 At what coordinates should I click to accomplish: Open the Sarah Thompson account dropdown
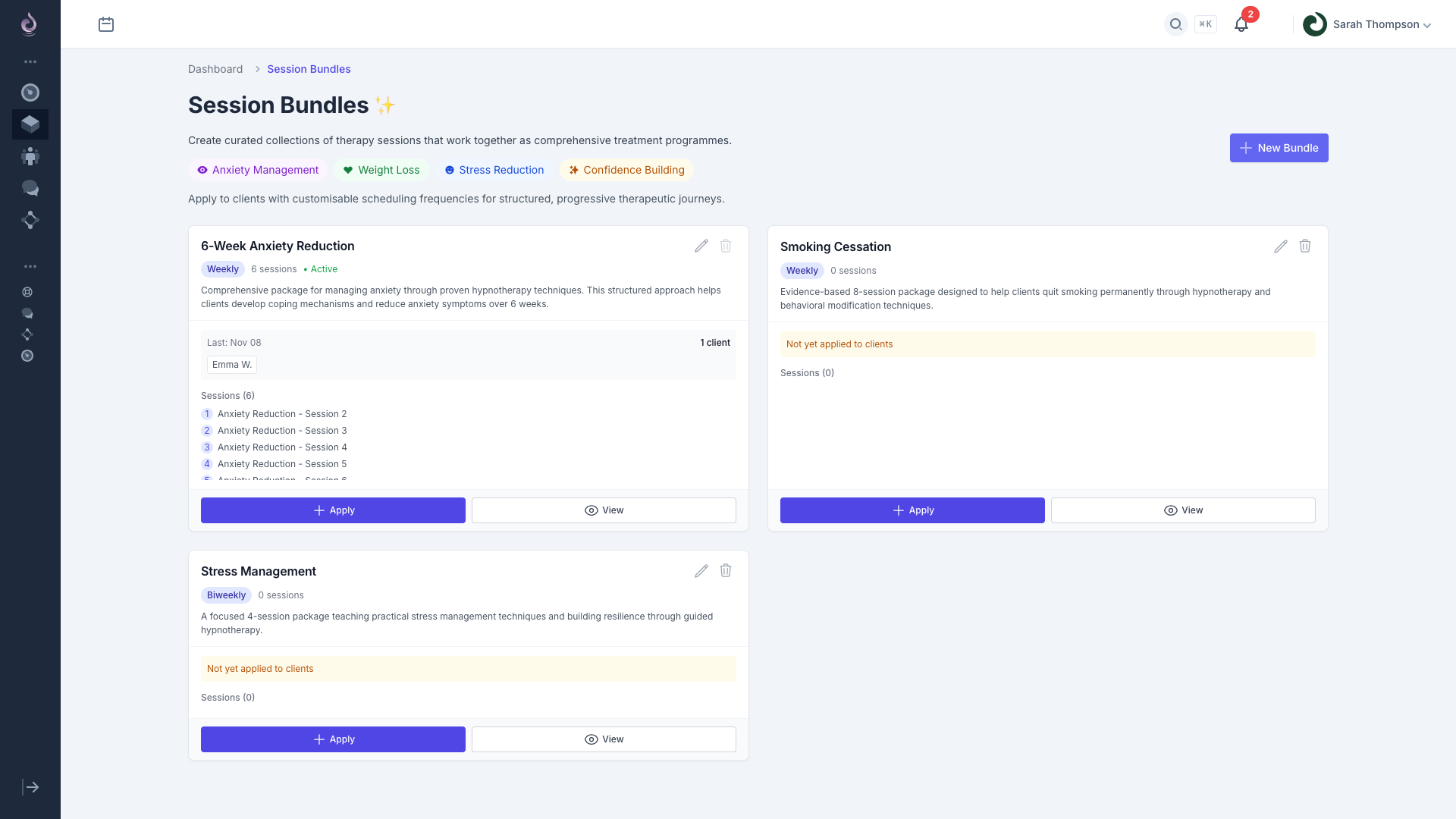click(x=1368, y=24)
